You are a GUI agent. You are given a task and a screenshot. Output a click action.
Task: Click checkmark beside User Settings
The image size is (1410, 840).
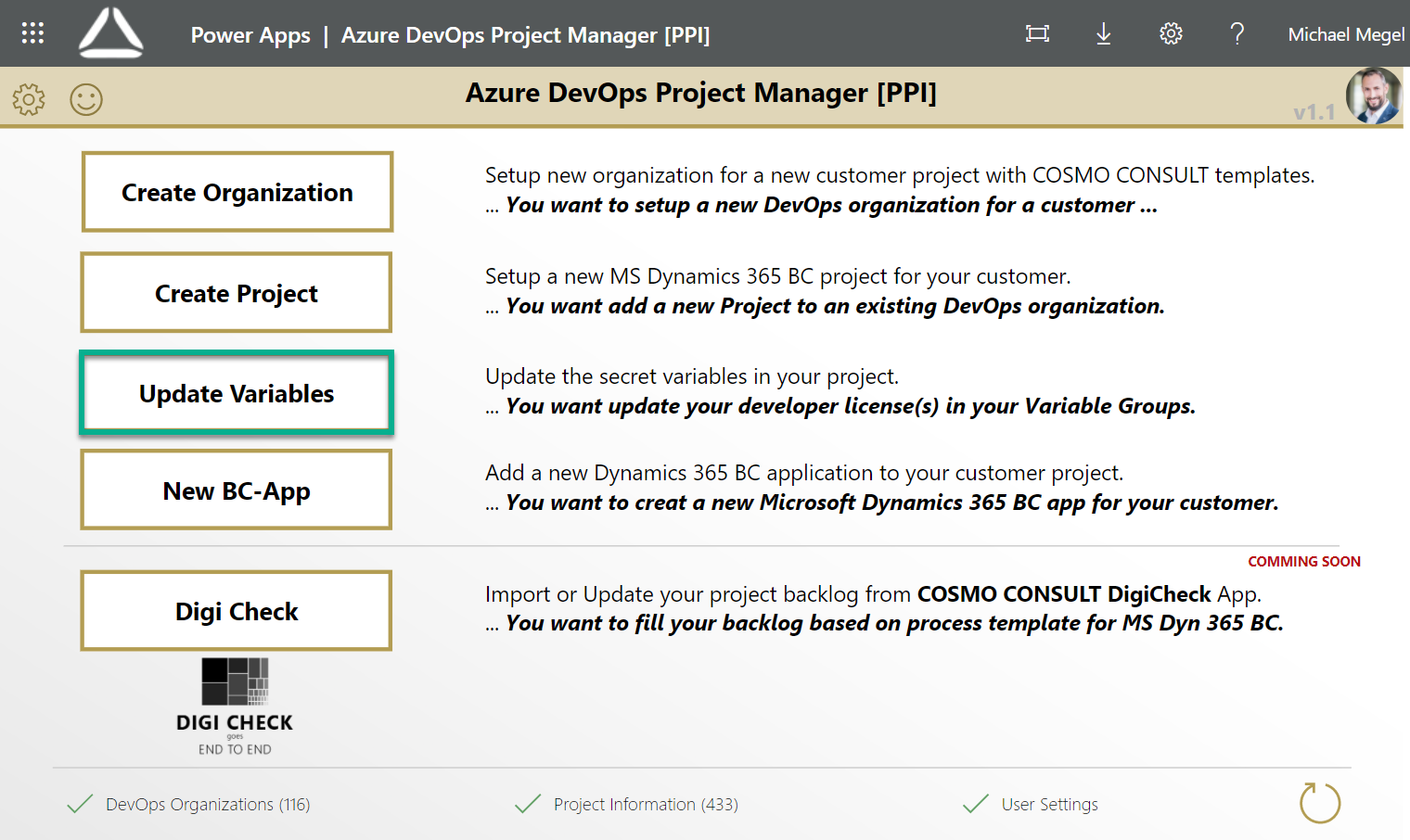coord(976,804)
